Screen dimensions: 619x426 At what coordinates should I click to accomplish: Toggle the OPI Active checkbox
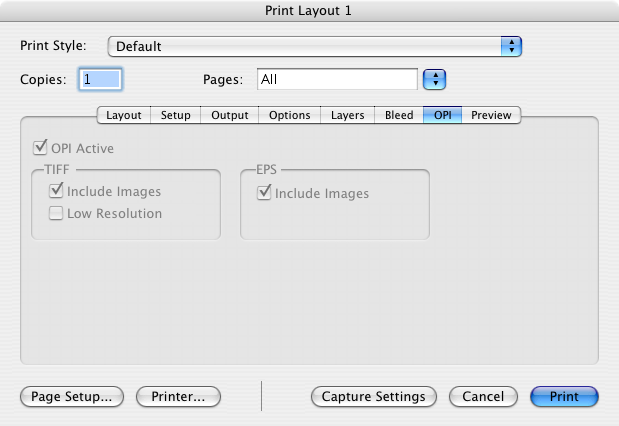pos(41,149)
